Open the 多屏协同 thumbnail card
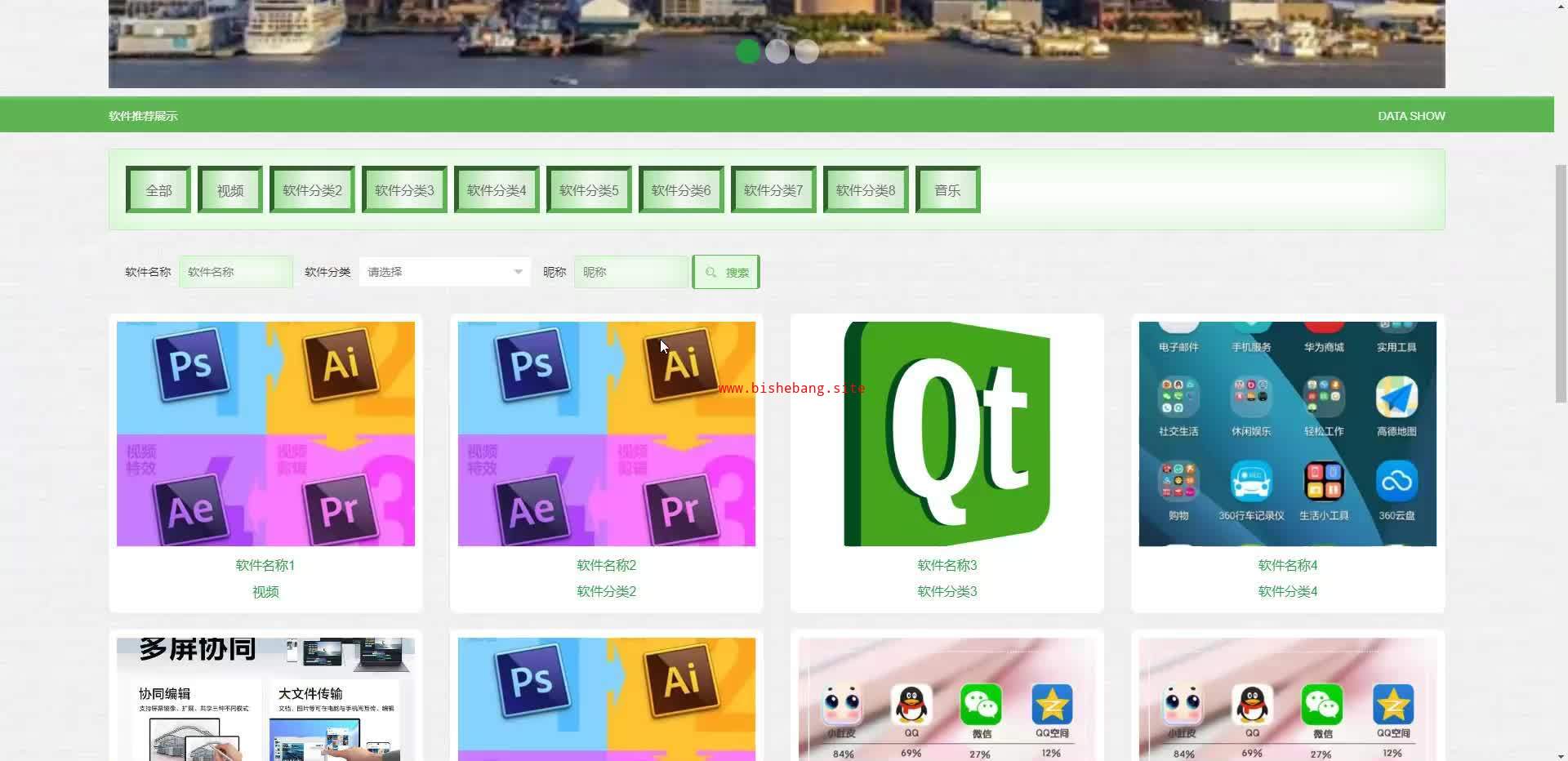Screen dimensions: 1568x761 click(x=265, y=699)
